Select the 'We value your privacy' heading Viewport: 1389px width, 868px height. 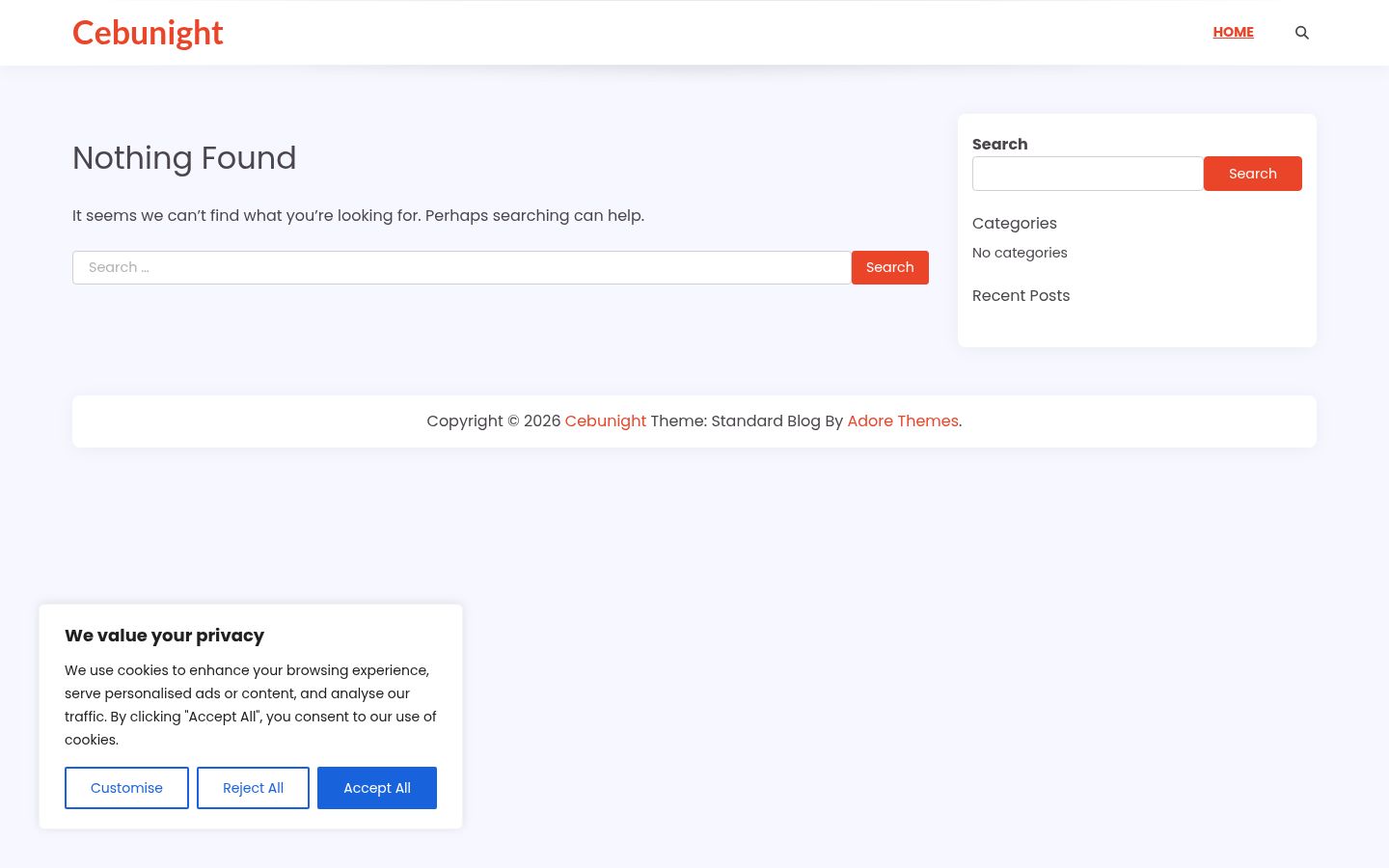(164, 636)
